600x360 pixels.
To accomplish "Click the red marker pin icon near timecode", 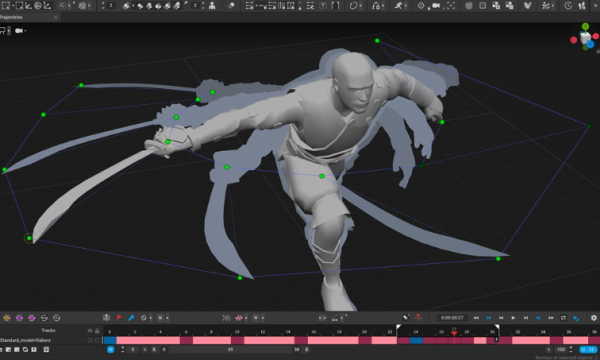I will point(418,318).
